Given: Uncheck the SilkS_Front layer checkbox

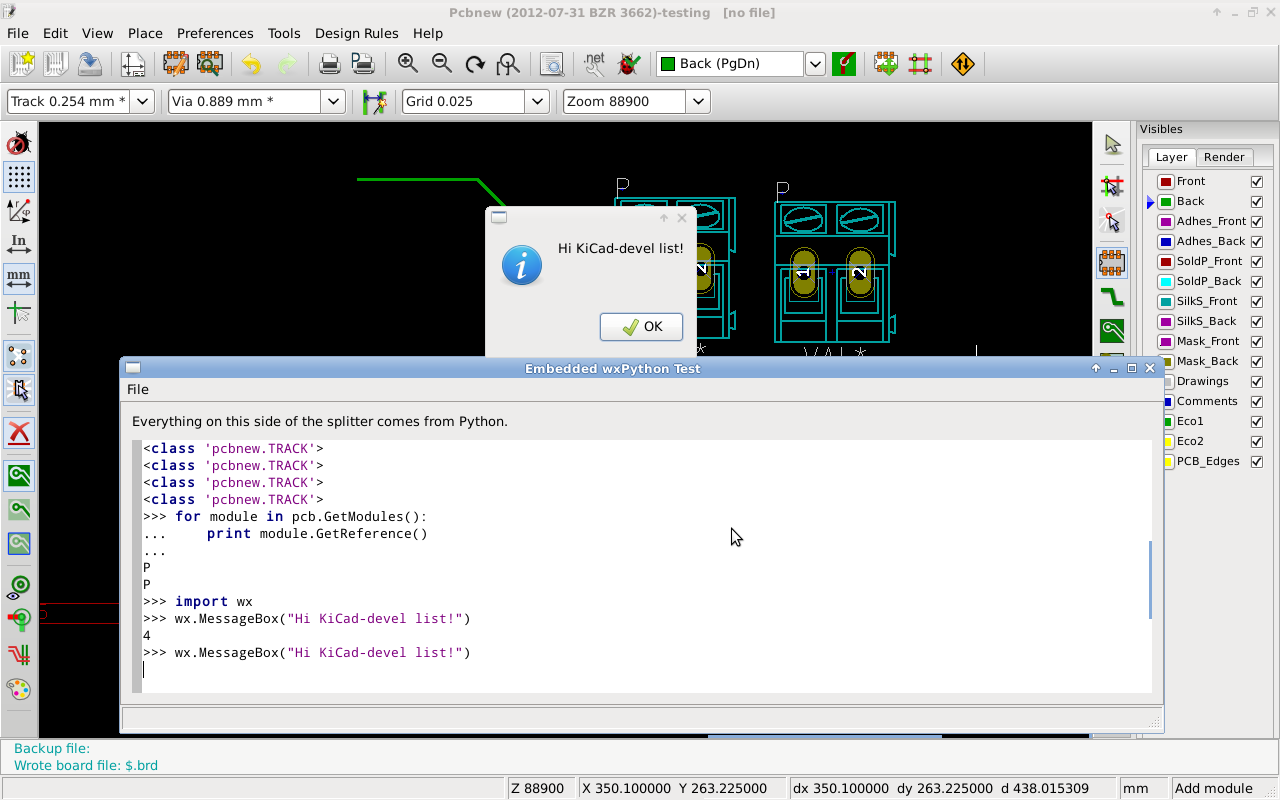Looking at the screenshot, I should [1257, 301].
